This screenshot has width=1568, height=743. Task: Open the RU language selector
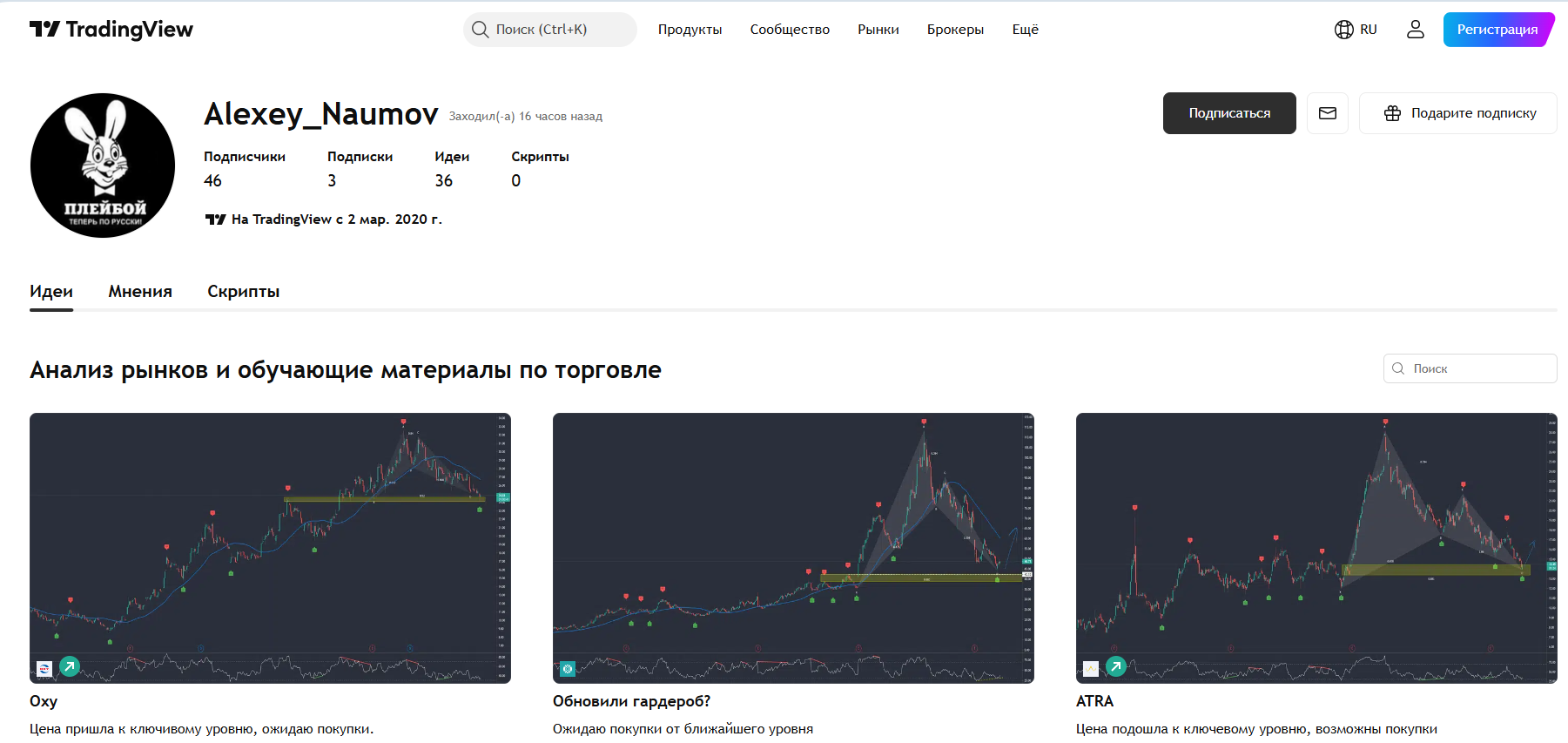(x=1356, y=30)
